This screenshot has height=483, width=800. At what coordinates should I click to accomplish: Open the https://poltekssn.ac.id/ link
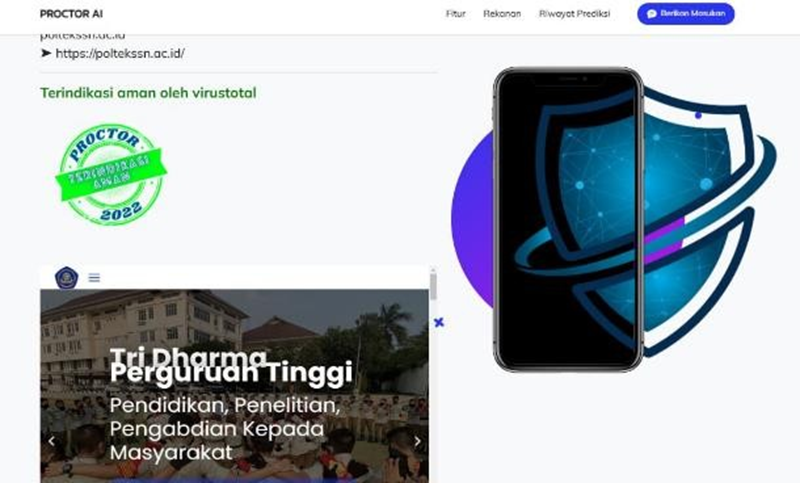[120, 53]
